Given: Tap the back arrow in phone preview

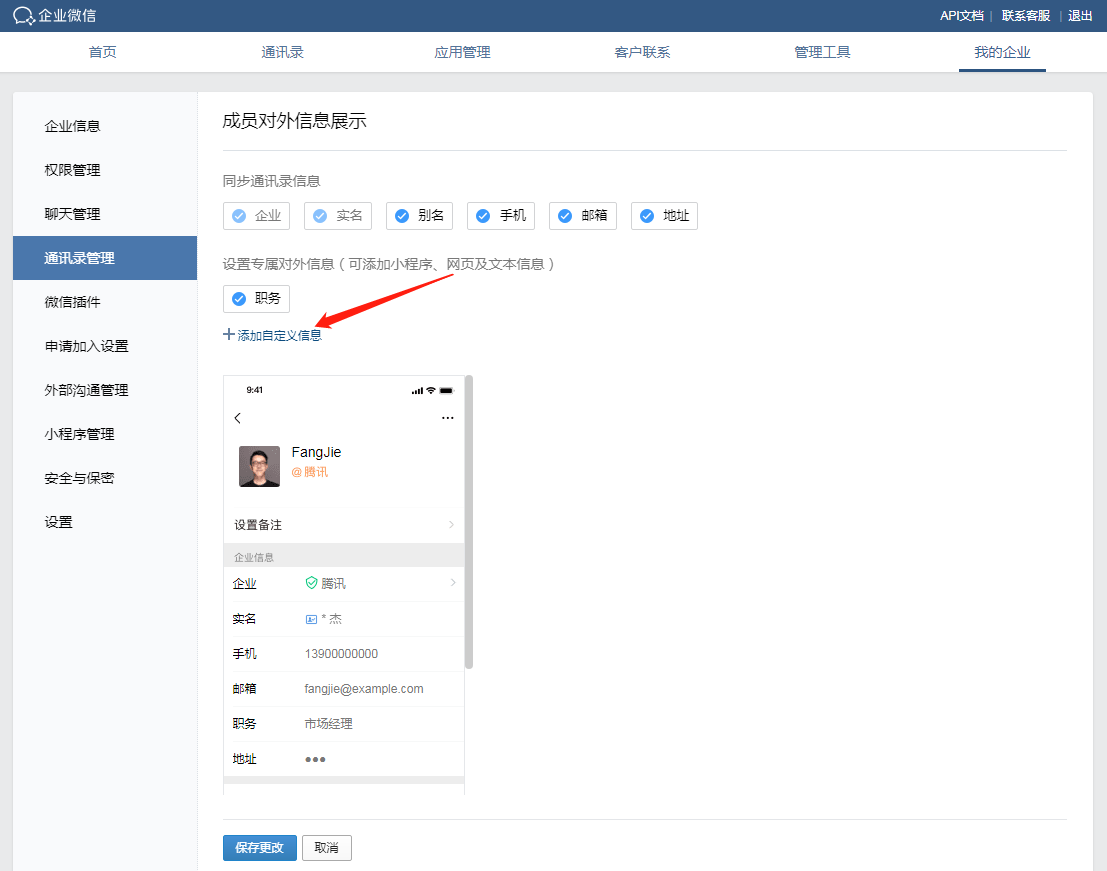Looking at the screenshot, I should pyautogui.click(x=238, y=418).
